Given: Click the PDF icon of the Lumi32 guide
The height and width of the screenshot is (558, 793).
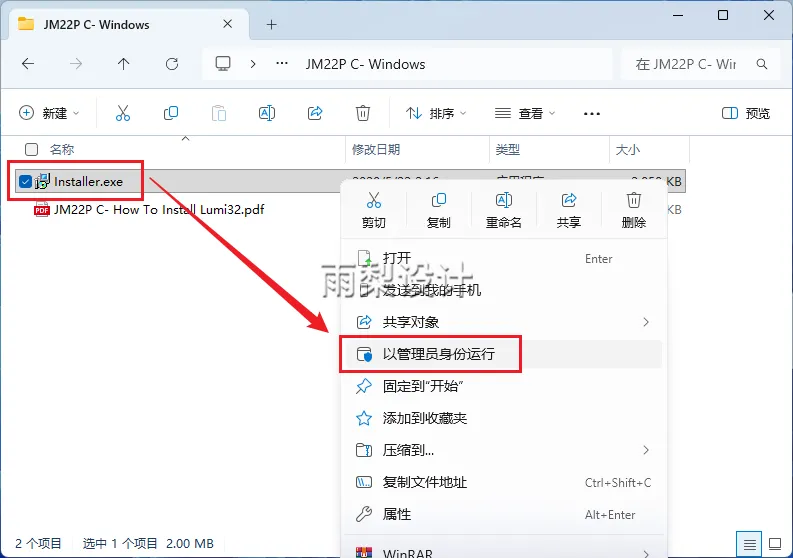Looking at the screenshot, I should [x=41, y=209].
